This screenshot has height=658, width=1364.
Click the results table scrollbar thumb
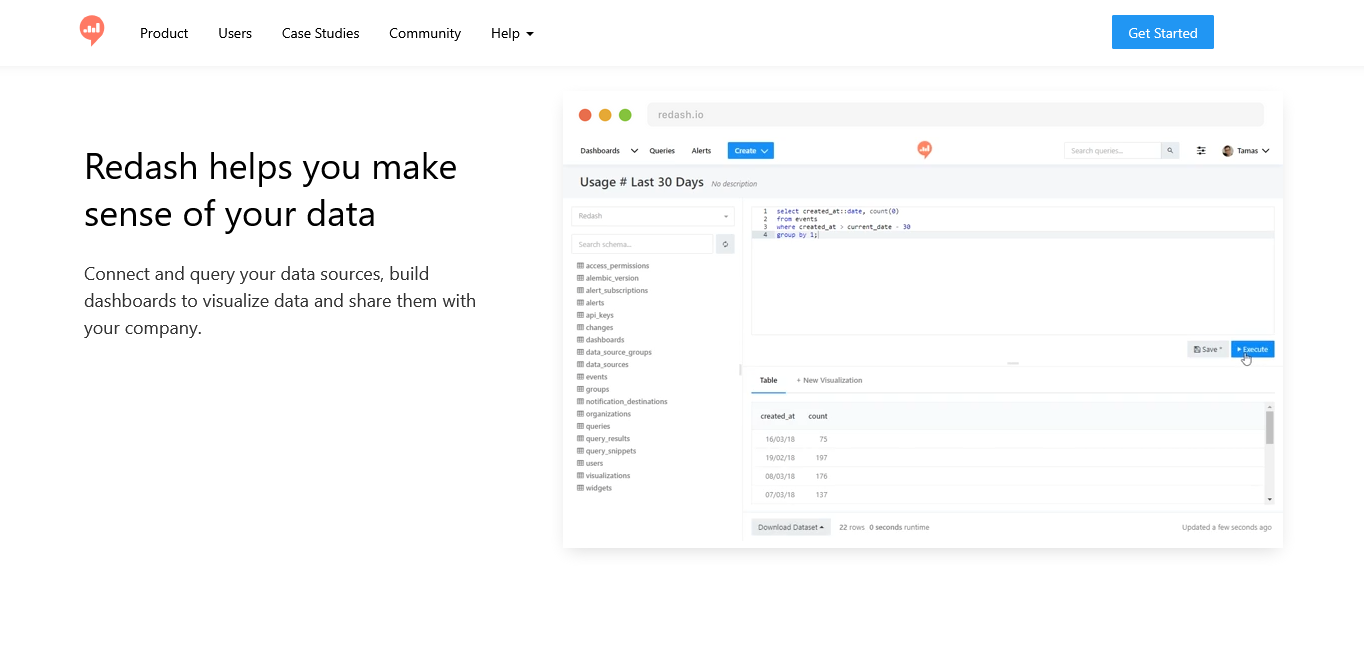1270,427
